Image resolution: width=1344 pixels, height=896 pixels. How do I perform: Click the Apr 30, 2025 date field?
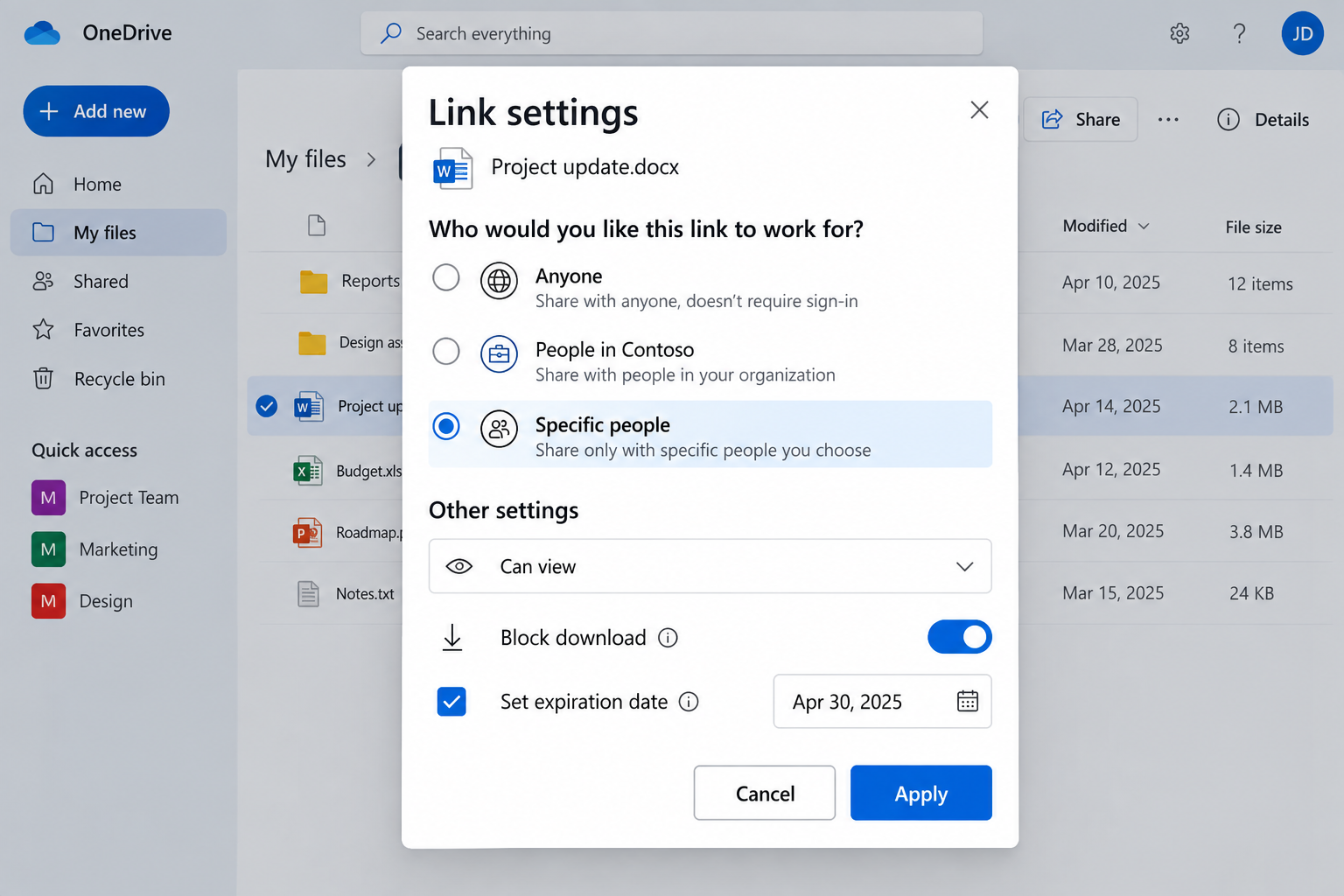coord(882,701)
